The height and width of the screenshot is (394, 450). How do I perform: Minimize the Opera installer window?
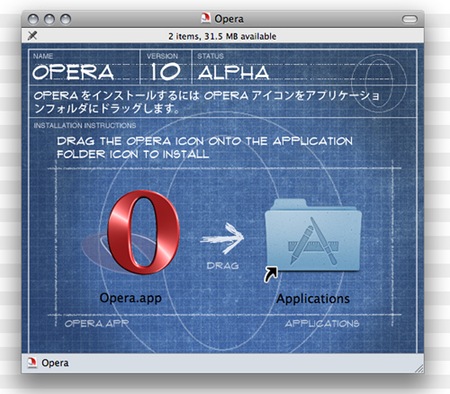click(49, 19)
